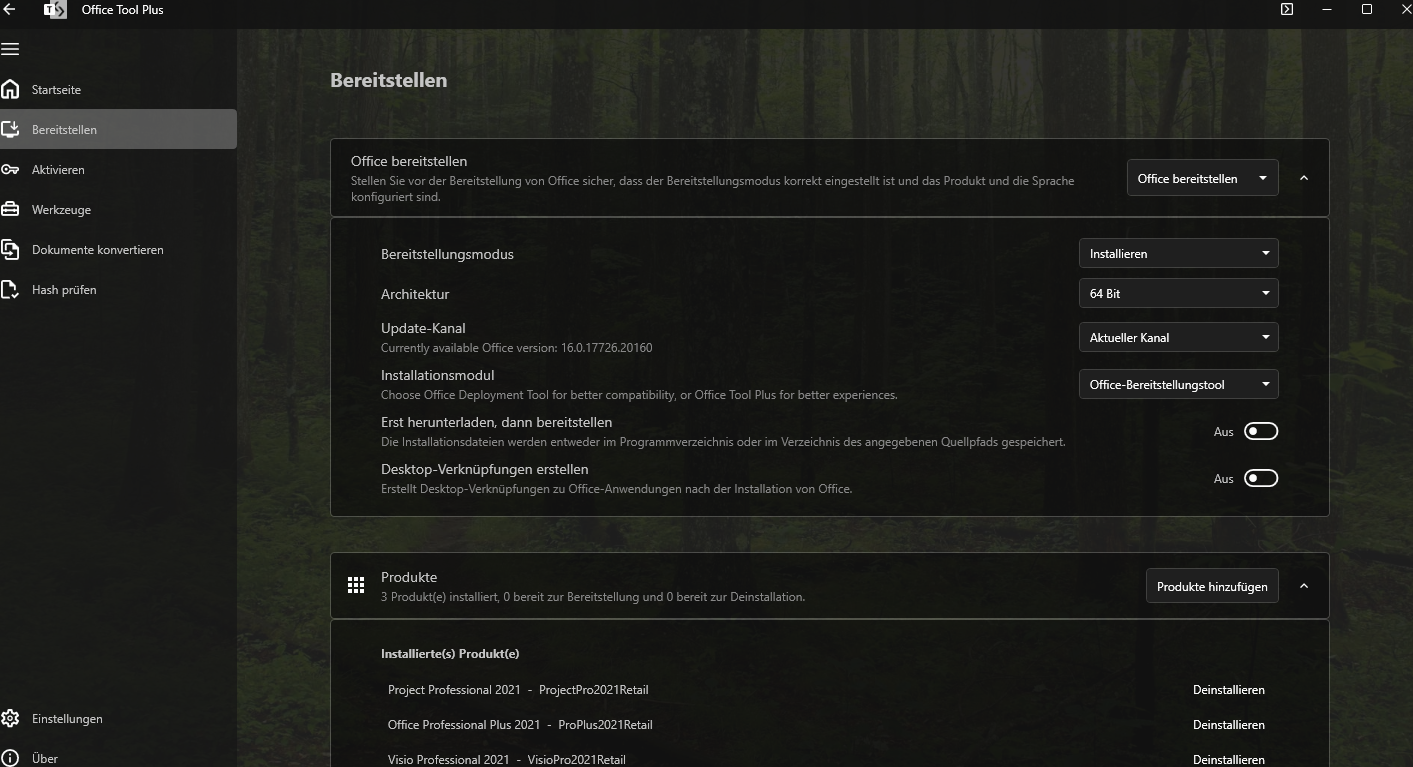Click the 3 Produkt(e) installiert status text
1413x767 pixels.
pos(593,597)
